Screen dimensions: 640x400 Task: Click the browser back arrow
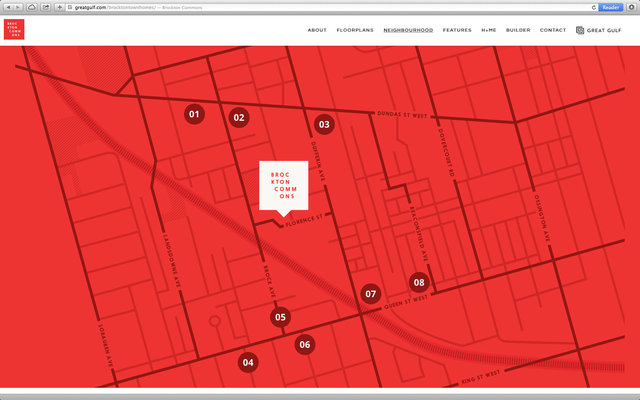pyautogui.click(x=8, y=7)
